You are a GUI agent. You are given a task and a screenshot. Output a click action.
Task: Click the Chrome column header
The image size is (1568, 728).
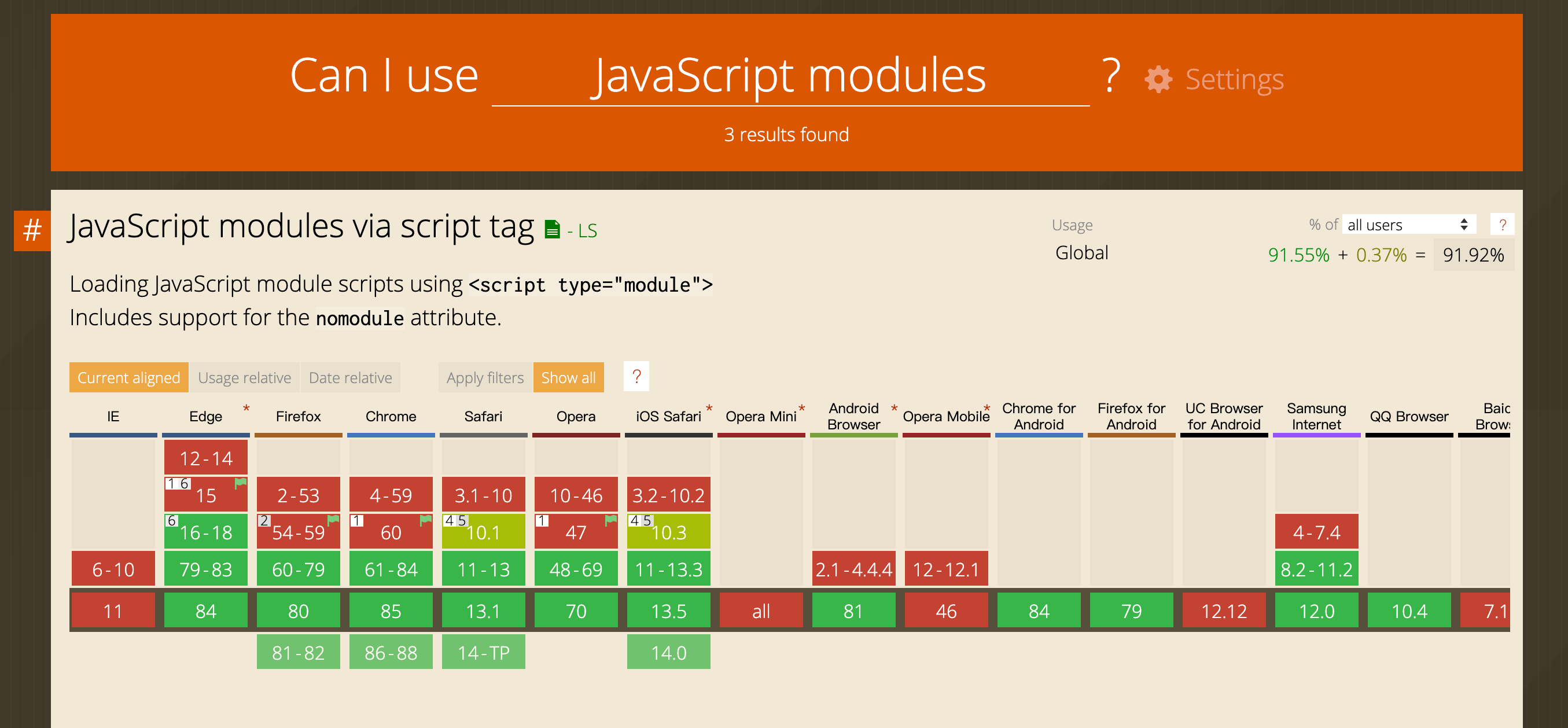pyautogui.click(x=391, y=416)
